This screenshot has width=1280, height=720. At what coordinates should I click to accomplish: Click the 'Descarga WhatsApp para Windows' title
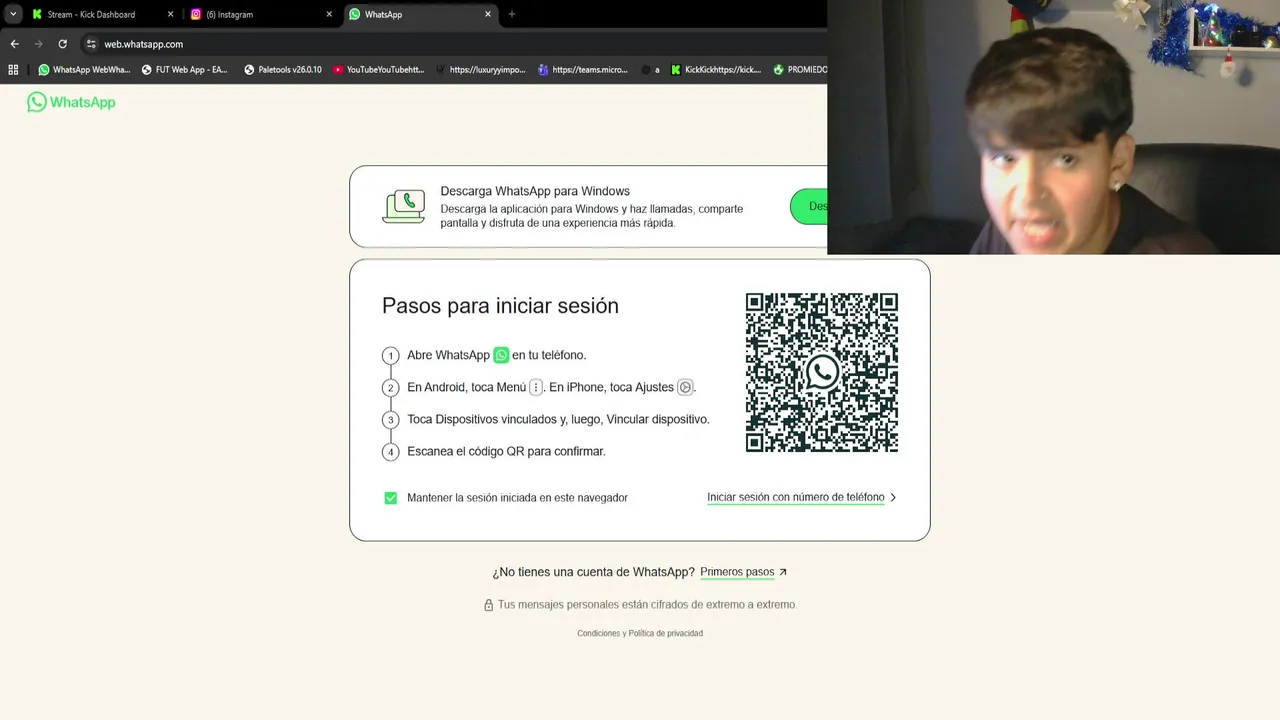click(x=535, y=191)
